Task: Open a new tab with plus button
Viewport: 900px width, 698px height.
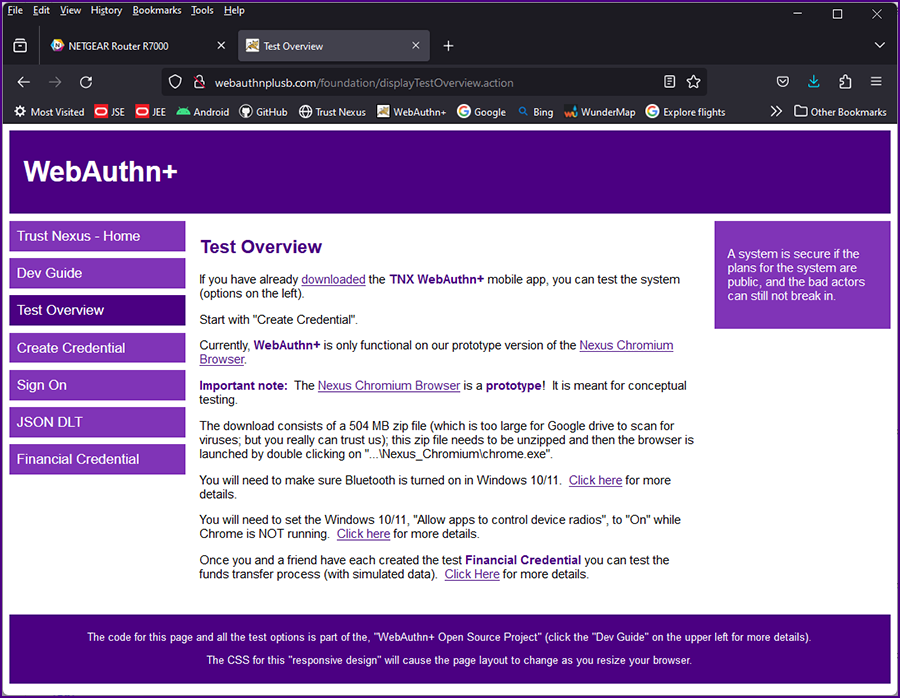Action: 448,46
